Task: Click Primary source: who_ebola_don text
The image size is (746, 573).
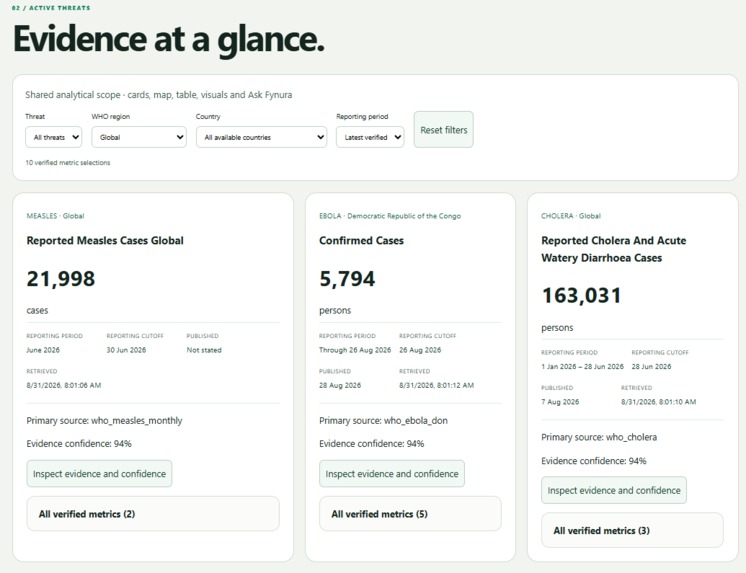Action: 383,421
